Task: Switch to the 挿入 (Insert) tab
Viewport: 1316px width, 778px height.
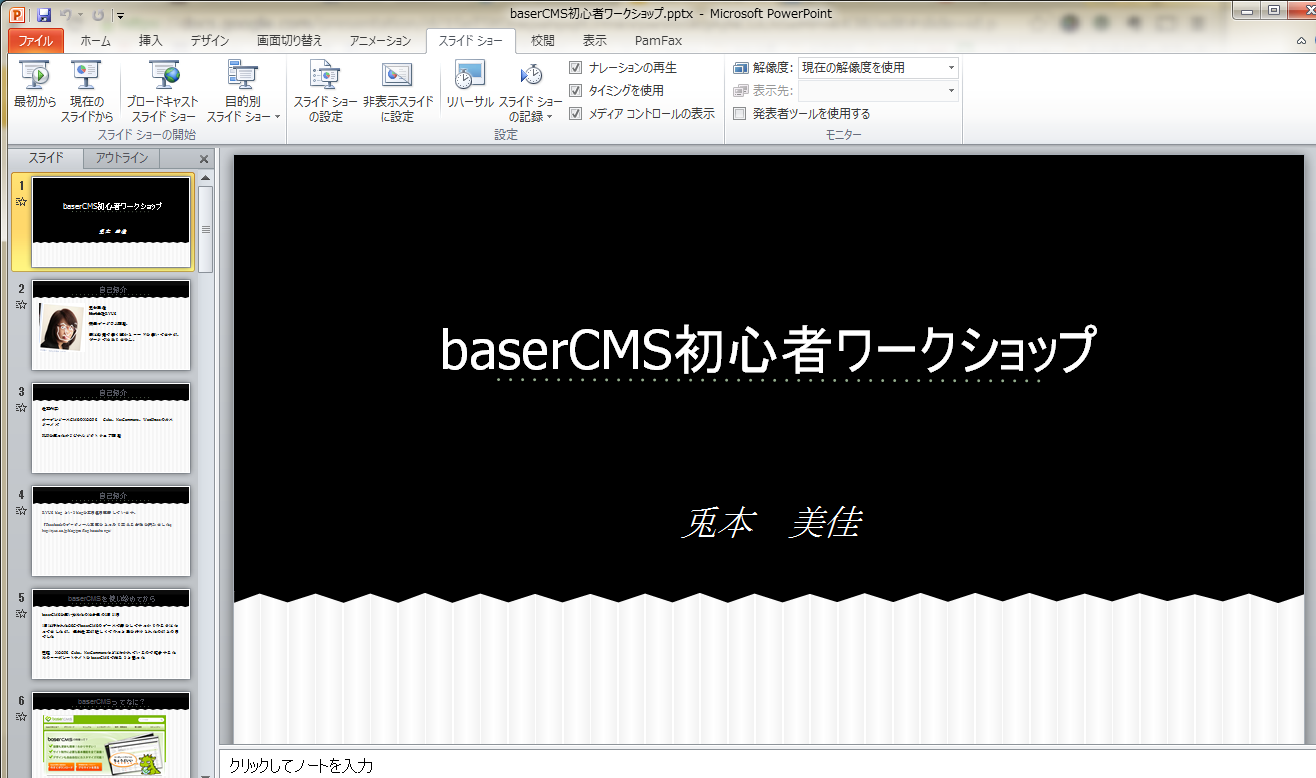Action: pyautogui.click(x=151, y=41)
